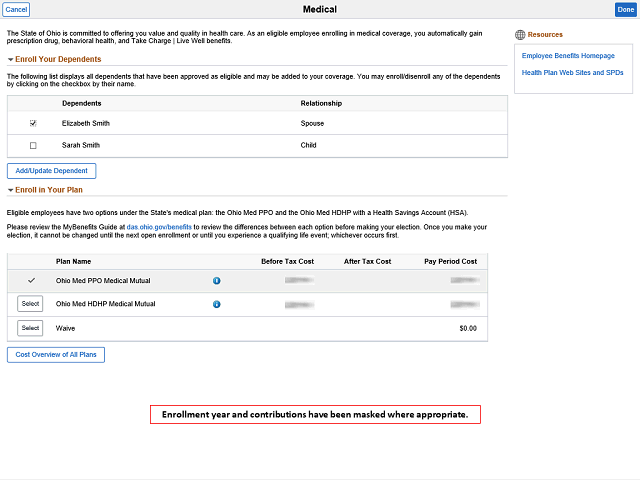640x480 pixels.
Task: Uncheck Elizabeth Smith dependent checkbox
Action: pos(33,123)
